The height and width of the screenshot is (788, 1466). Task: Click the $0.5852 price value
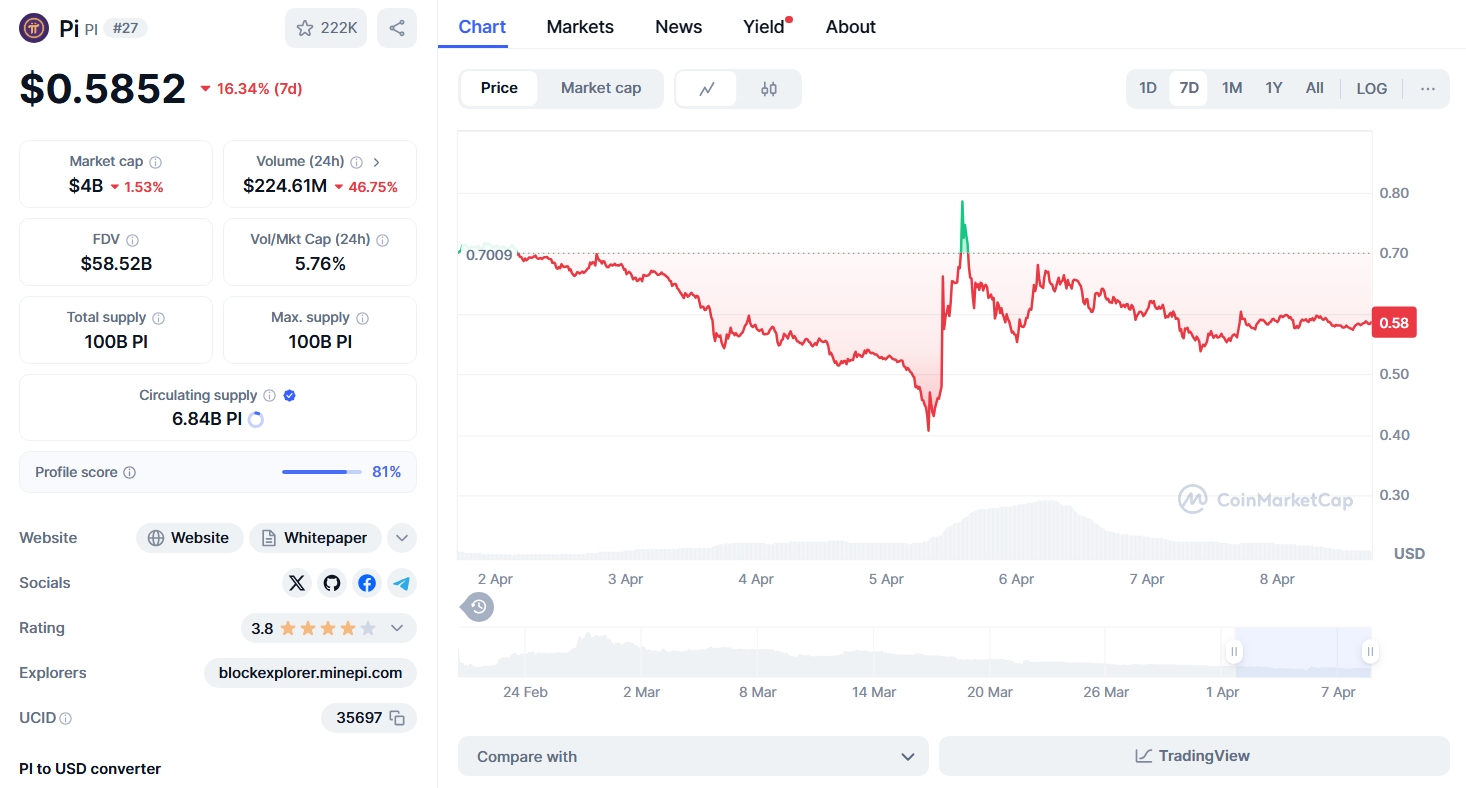coord(103,89)
